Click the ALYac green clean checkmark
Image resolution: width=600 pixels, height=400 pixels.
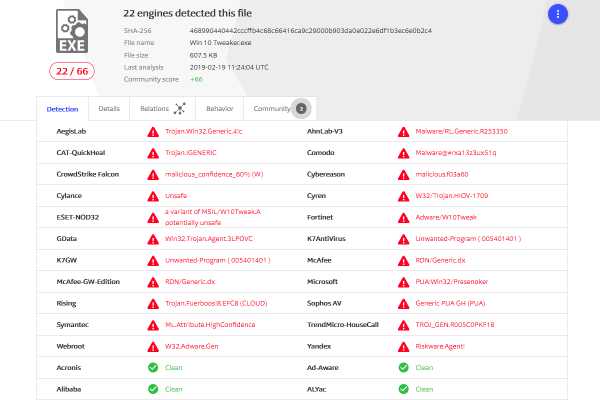coord(403,389)
